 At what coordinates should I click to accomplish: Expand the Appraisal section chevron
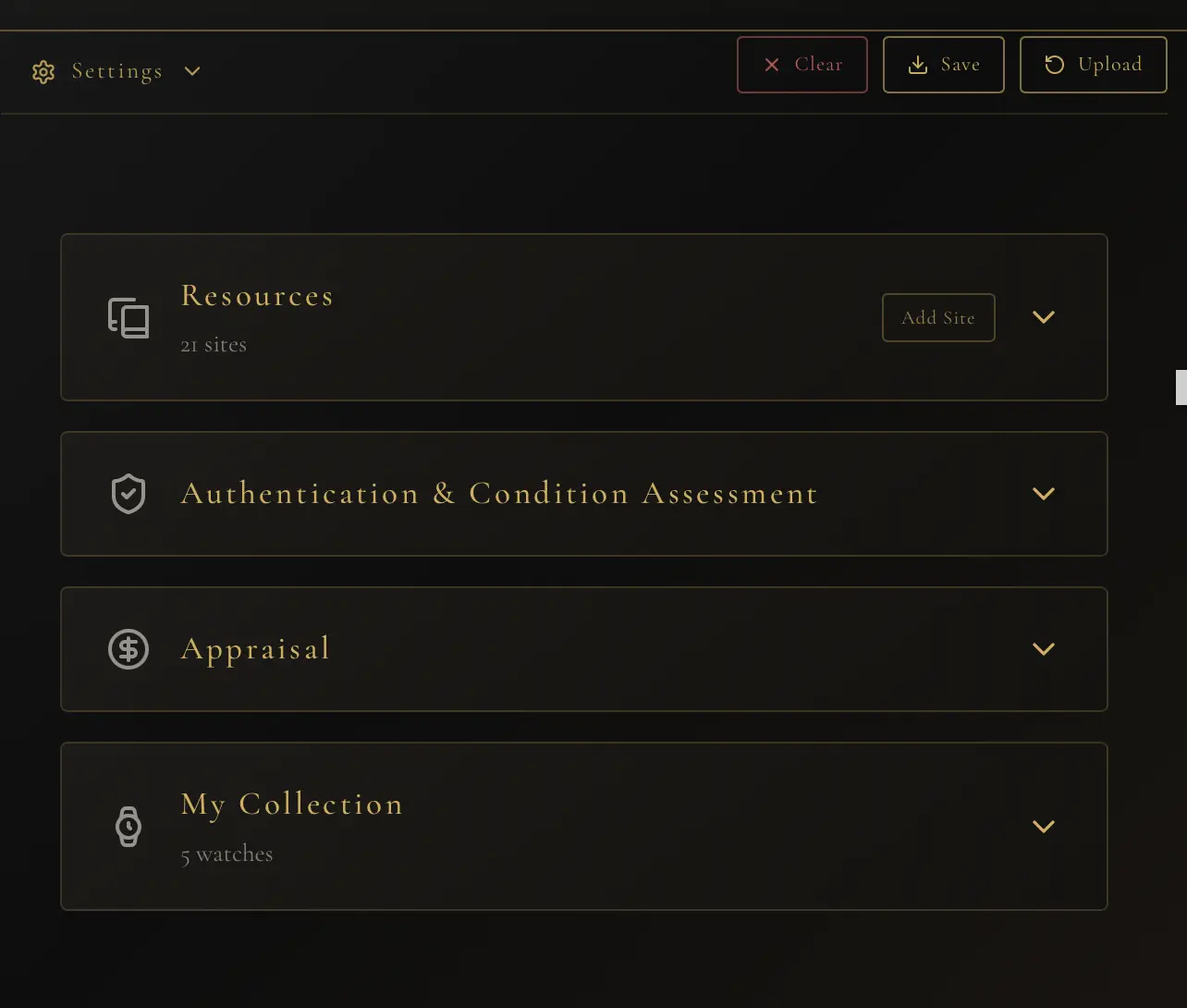pos(1044,649)
